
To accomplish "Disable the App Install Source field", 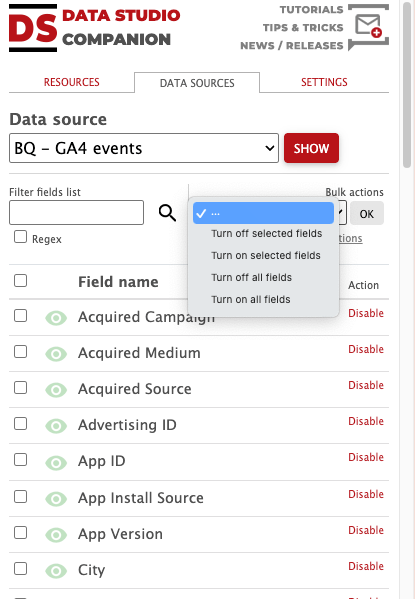I will [366, 494].
